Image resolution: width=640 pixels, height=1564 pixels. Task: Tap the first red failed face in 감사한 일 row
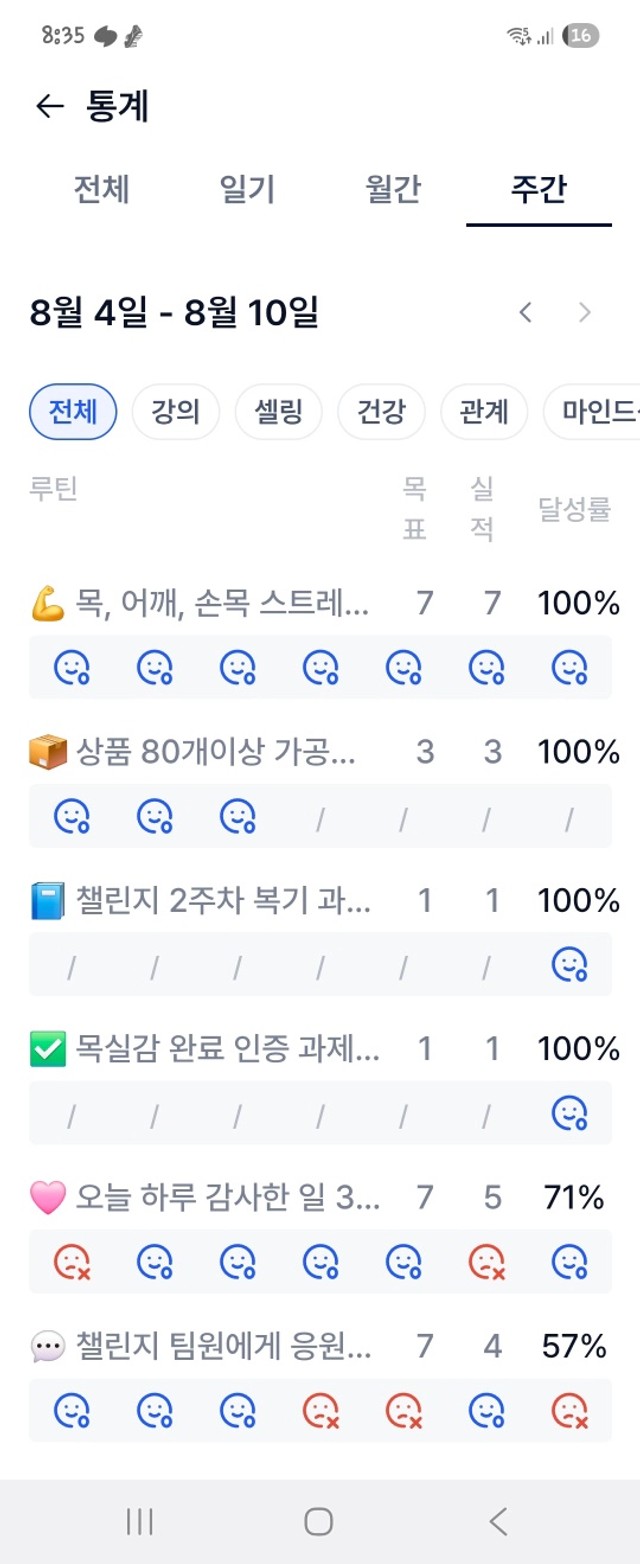[x=71, y=1261]
